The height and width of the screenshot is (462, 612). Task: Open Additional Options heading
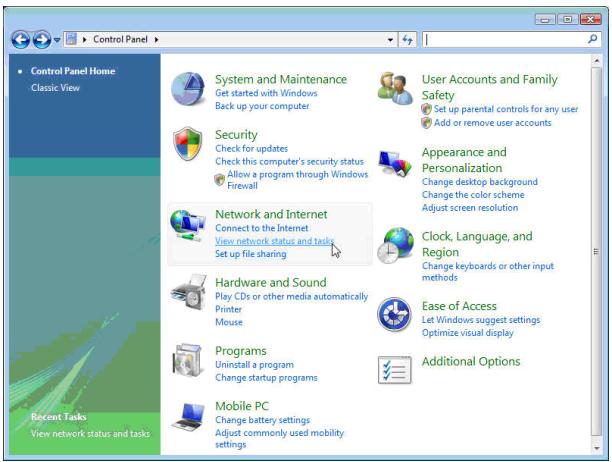tap(471, 362)
